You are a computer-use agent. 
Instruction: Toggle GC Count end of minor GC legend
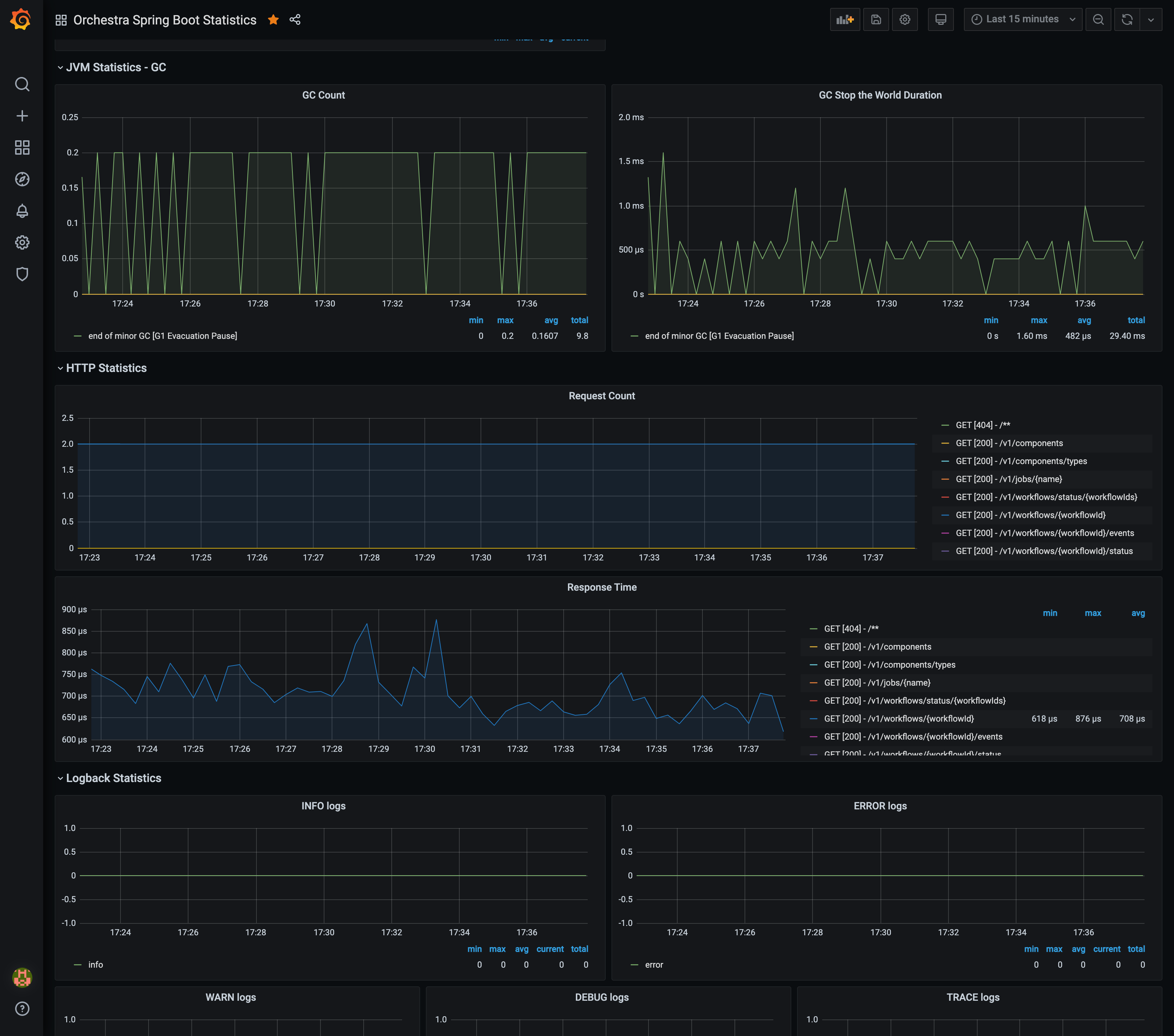tap(163, 336)
